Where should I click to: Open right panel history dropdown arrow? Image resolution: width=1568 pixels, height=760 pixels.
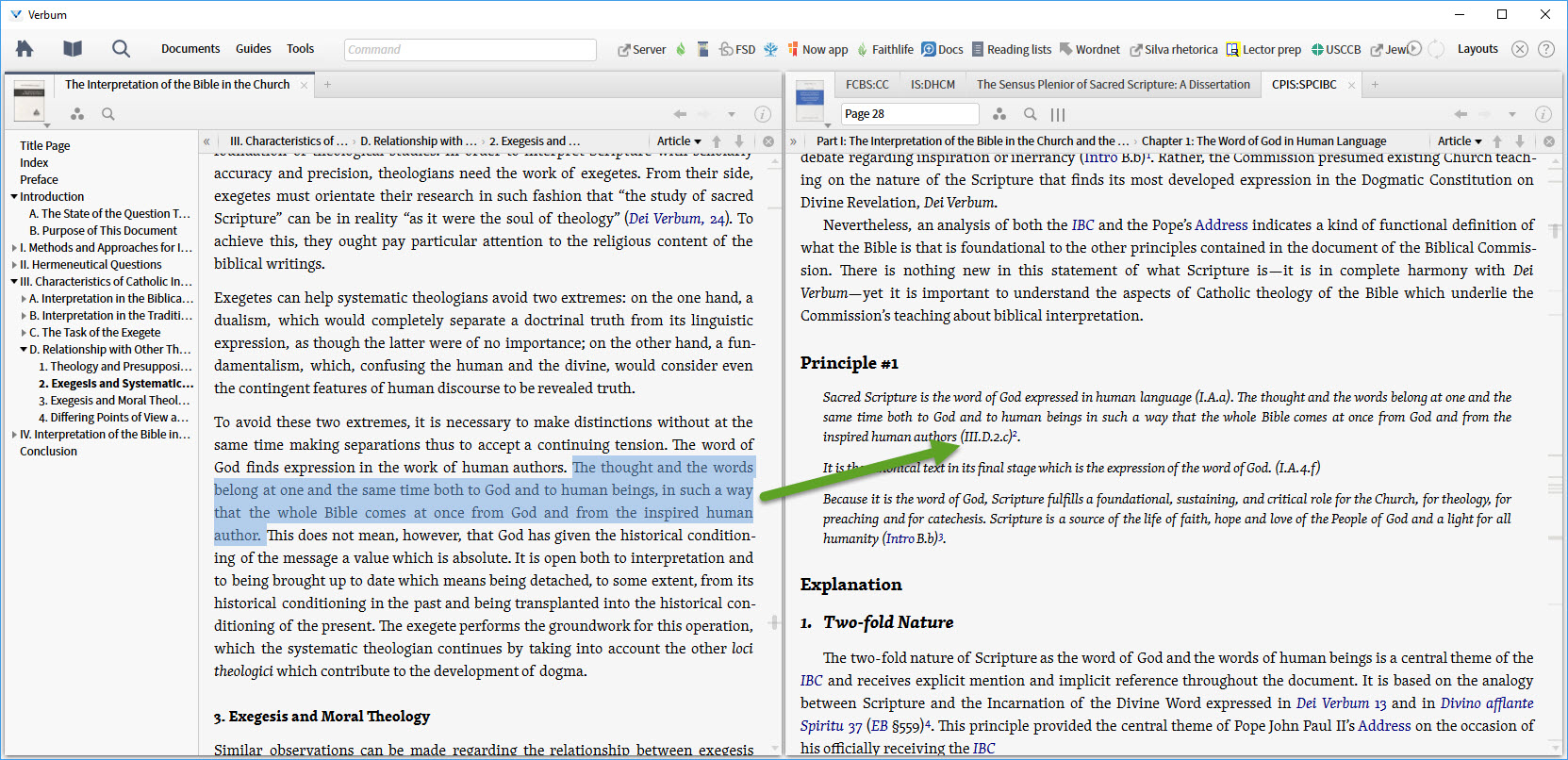[1512, 114]
